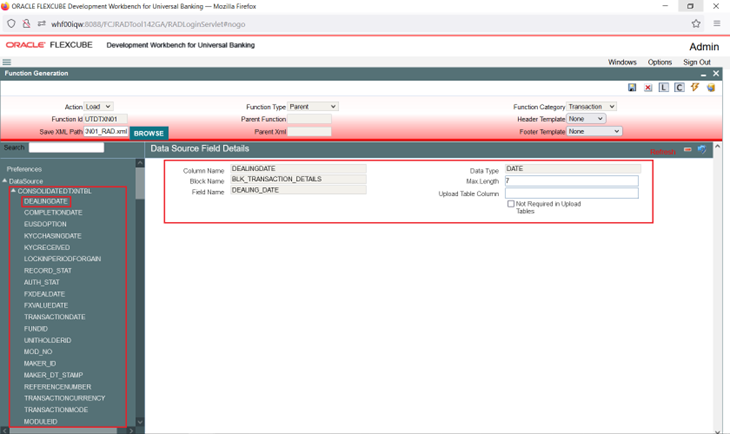Open the Action dropdown
Image resolution: width=730 pixels, height=434 pixels.
(x=98, y=107)
